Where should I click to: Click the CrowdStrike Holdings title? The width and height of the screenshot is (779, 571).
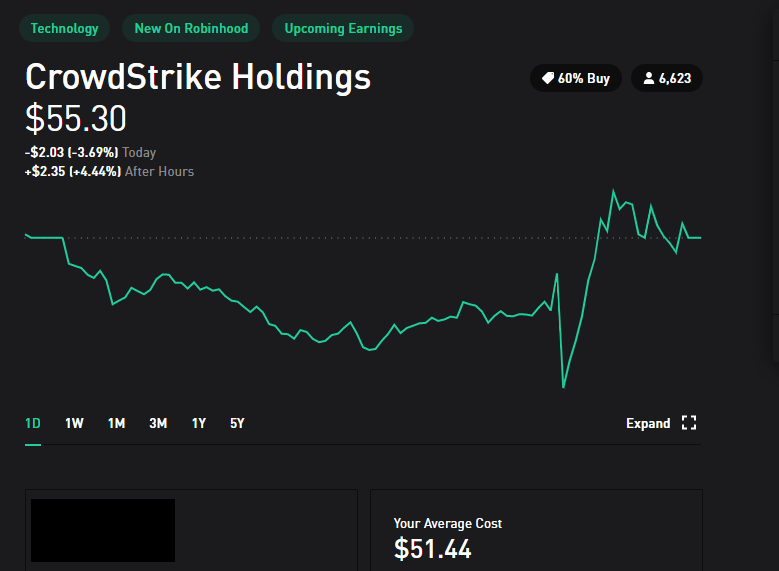(198, 77)
